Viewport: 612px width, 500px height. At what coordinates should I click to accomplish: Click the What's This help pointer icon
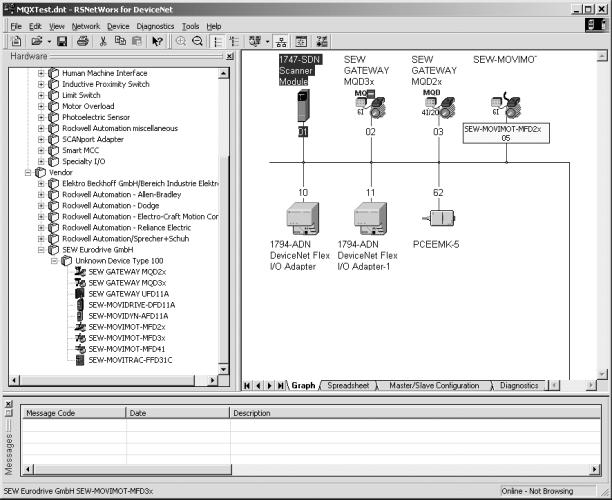(x=157, y=41)
